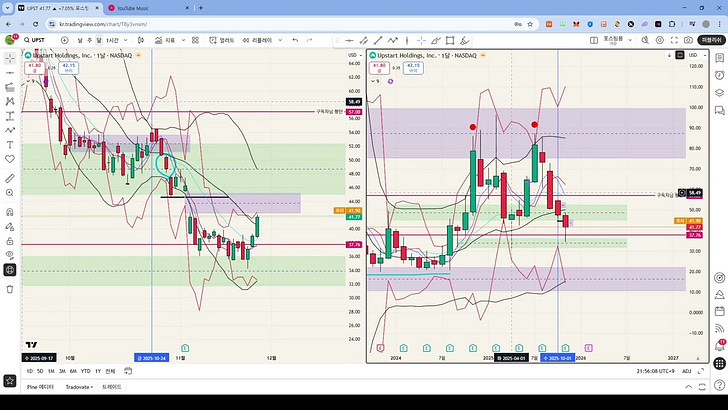The image size is (728, 410).
Task: Enter fullscreen chart mode
Action: [674, 40]
